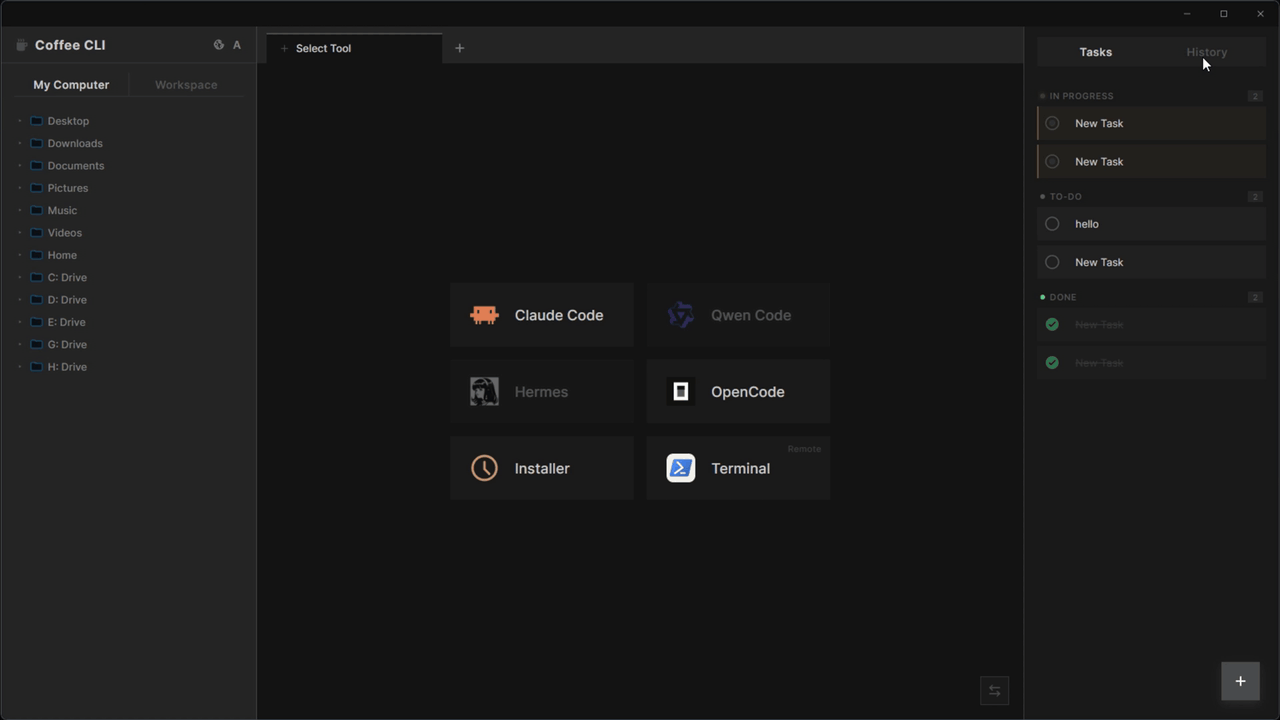
Task: Click the "hello" task text
Action: (1087, 224)
